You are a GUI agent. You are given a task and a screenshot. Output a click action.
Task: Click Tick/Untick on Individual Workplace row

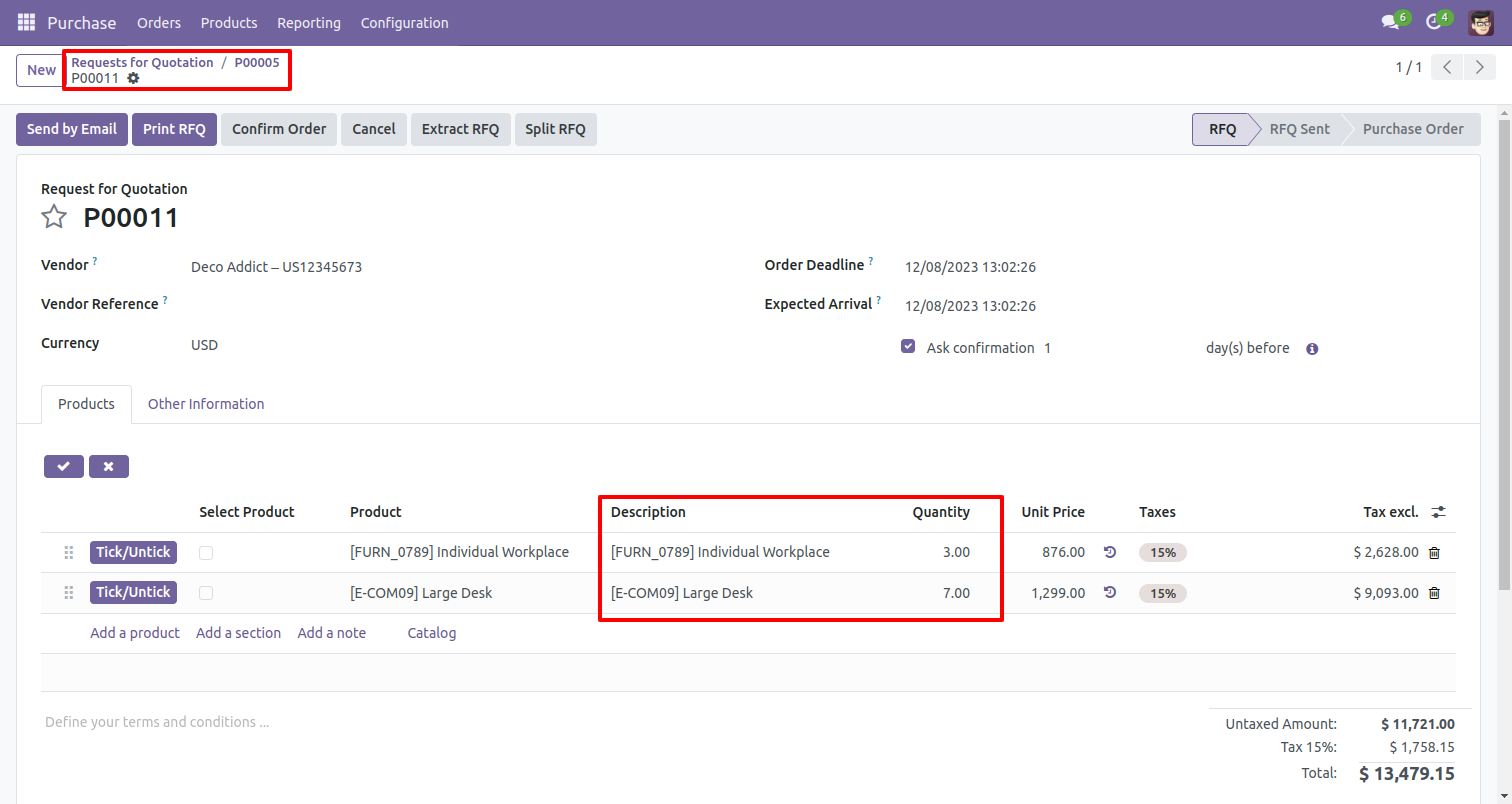[x=134, y=552]
